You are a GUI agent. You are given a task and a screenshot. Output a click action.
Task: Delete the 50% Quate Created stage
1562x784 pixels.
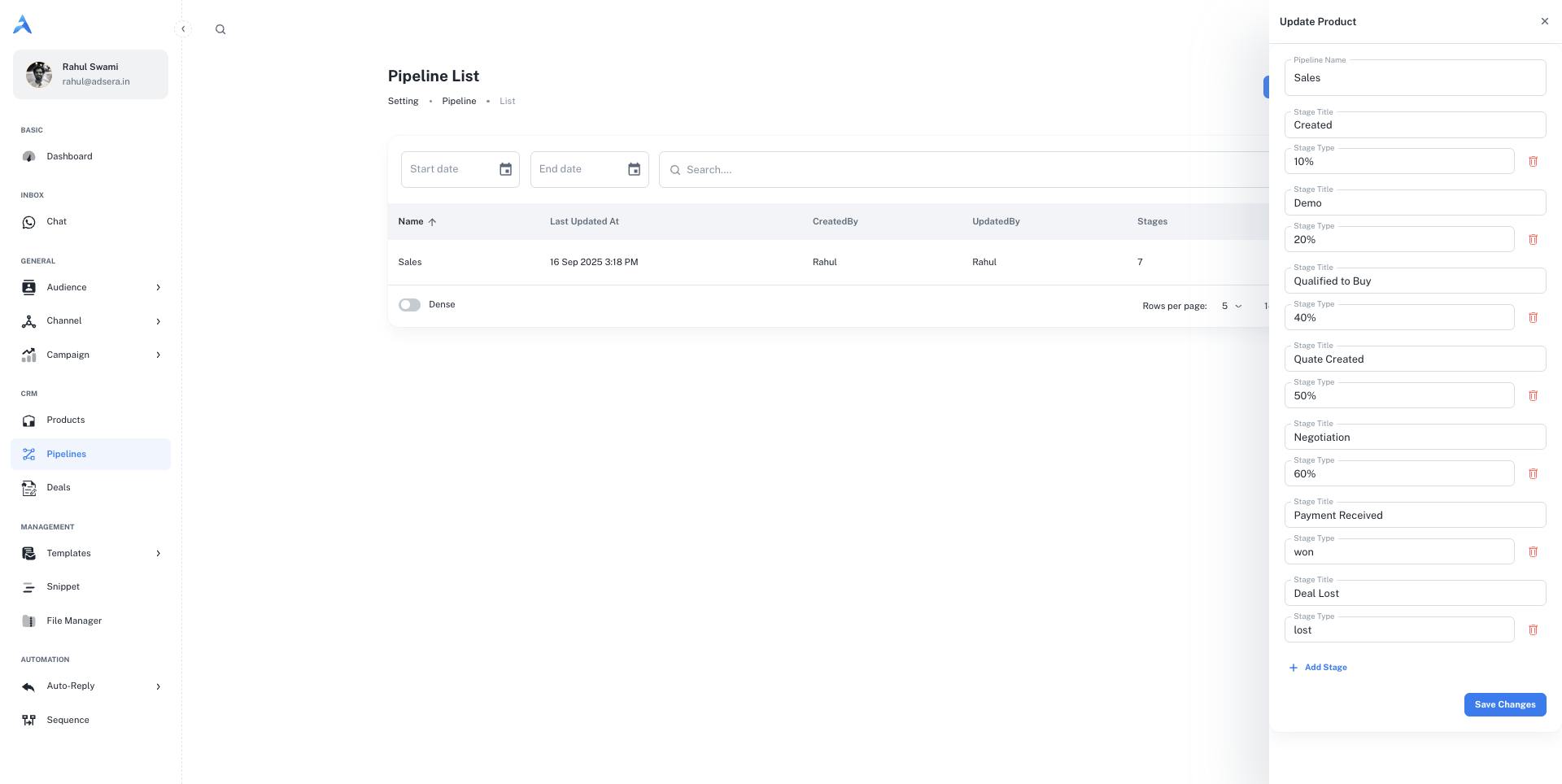(1533, 396)
